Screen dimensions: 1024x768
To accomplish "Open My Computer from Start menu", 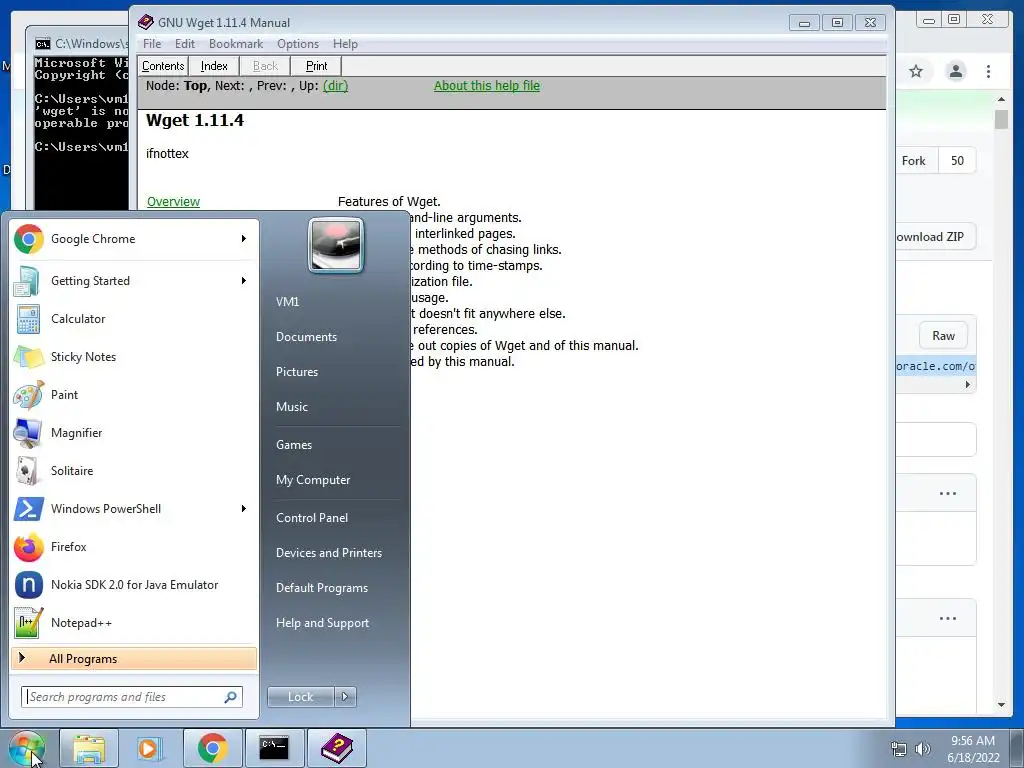I will pos(313,480).
